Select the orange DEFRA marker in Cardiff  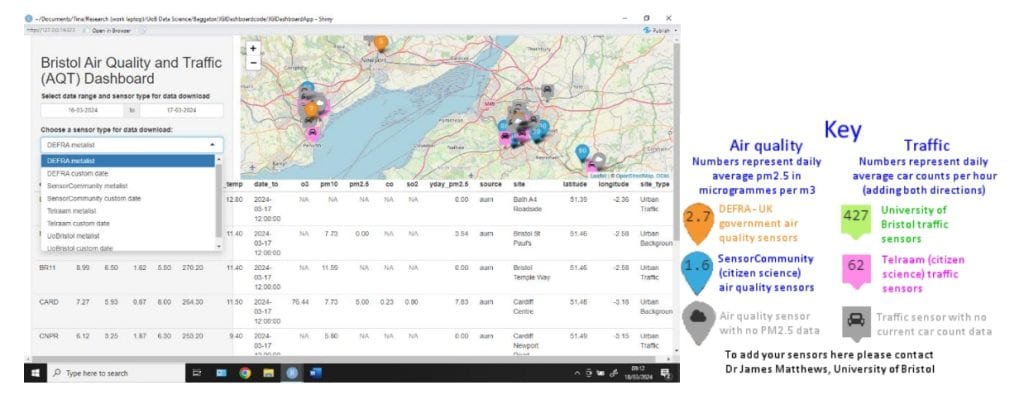point(312,110)
